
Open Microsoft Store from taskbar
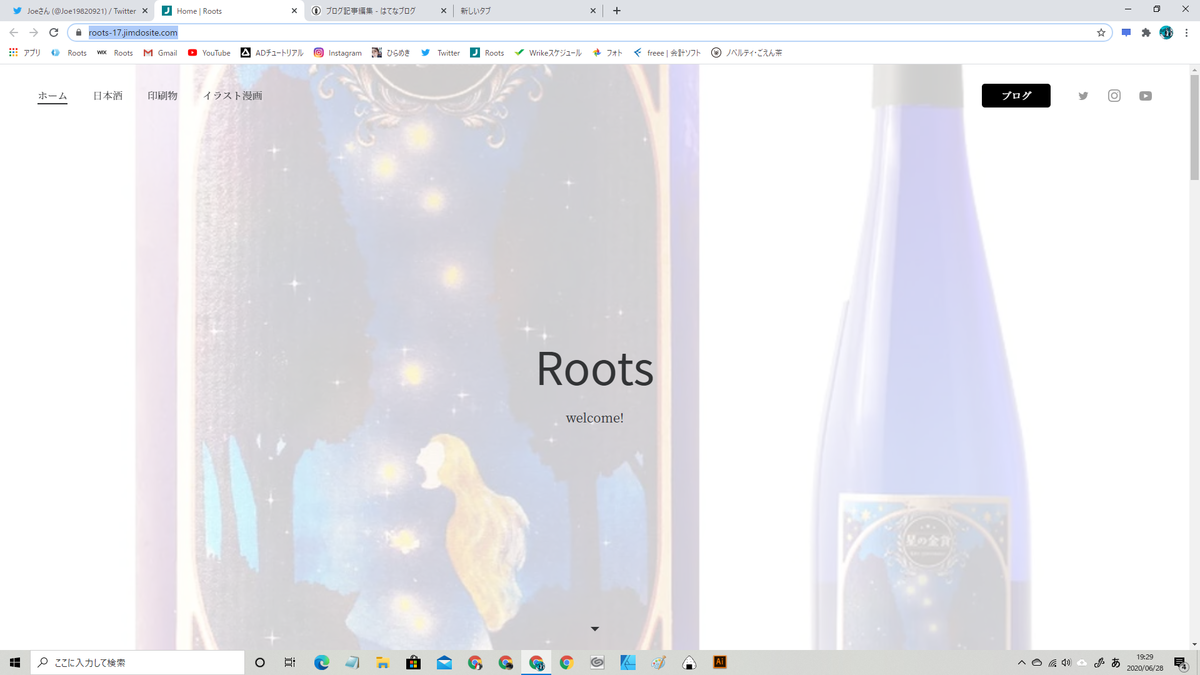(413, 662)
